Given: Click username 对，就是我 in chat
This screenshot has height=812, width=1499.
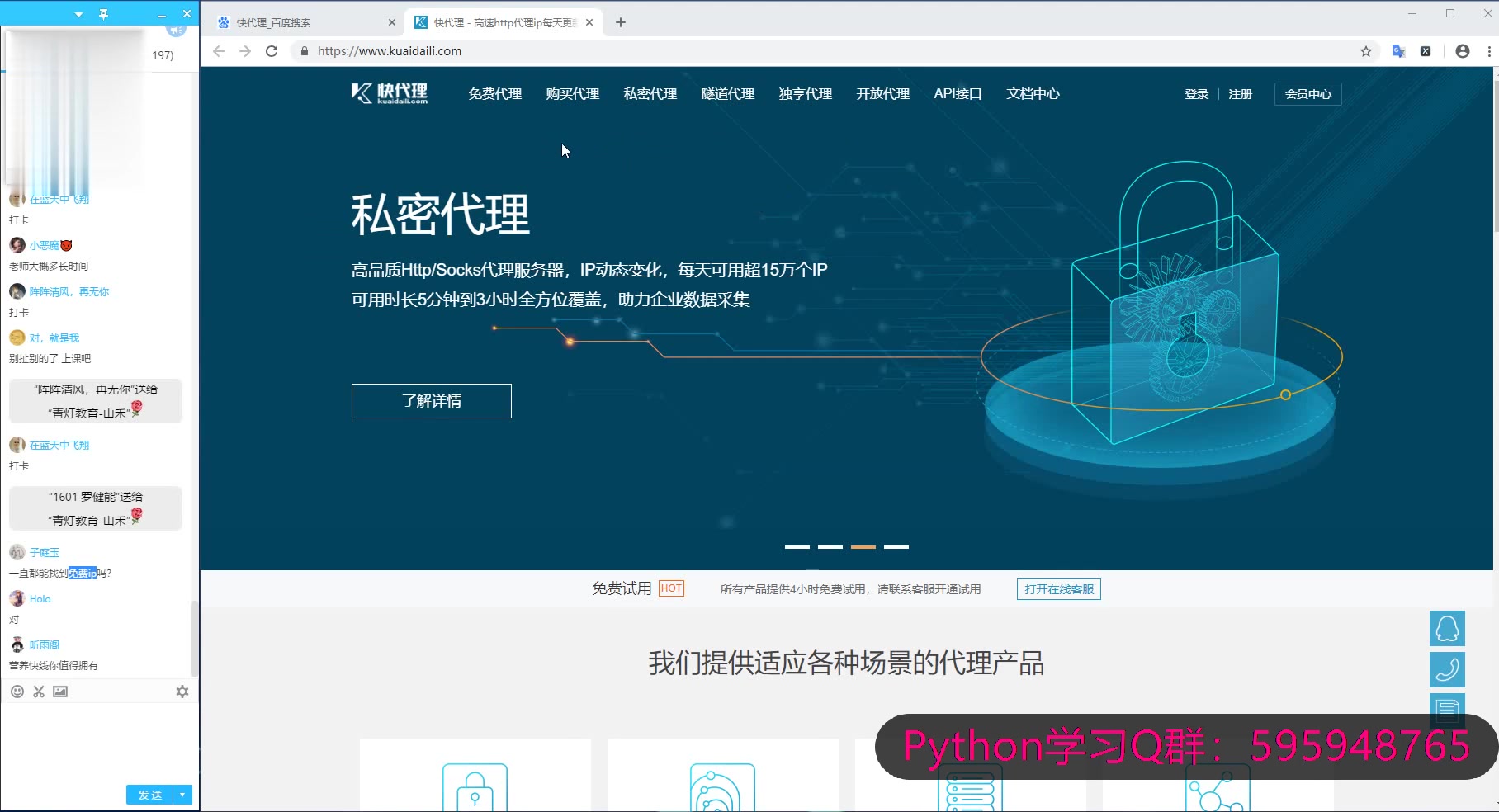Looking at the screenshot, I should click(x=54, y=338).
